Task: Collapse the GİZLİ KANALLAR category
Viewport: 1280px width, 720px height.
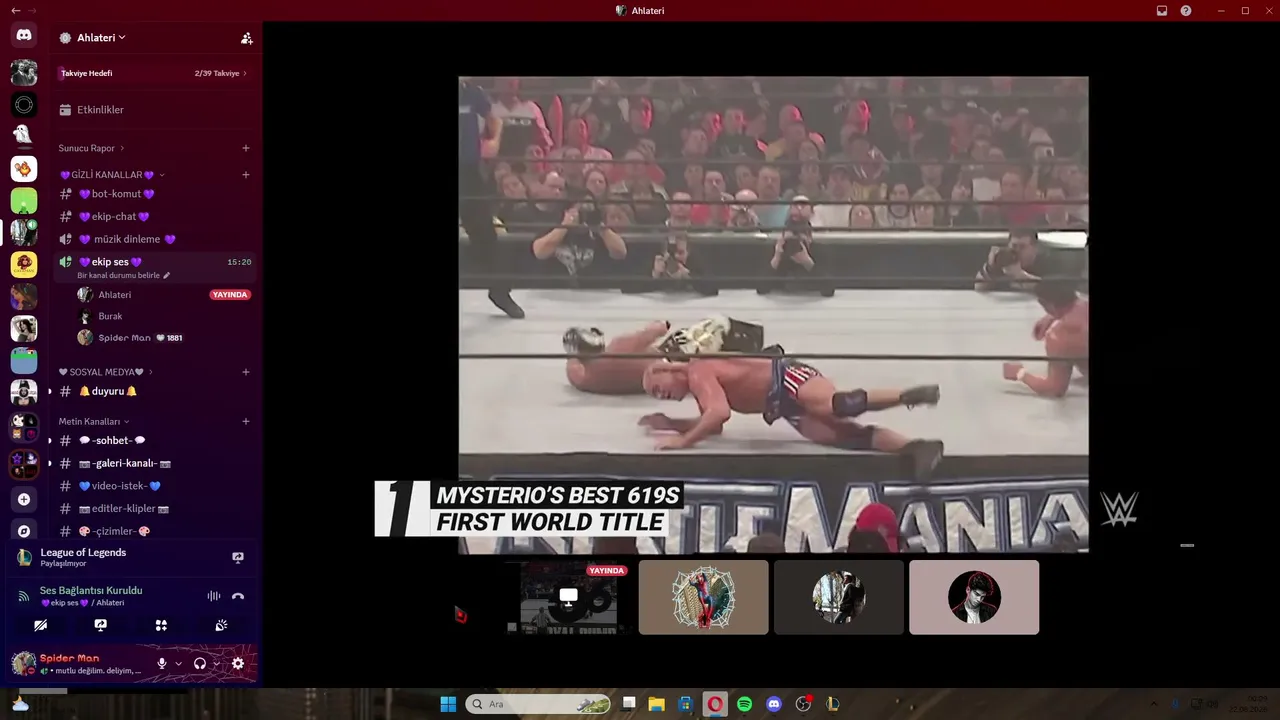Action: pos(111,175)
